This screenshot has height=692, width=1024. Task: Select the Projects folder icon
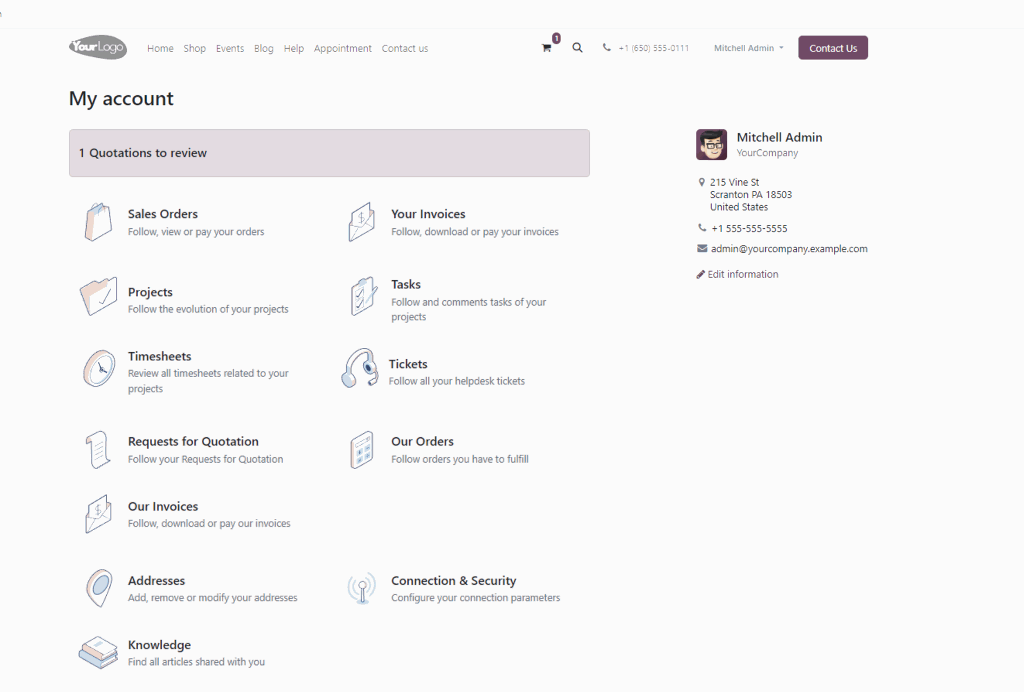(97, 297)
